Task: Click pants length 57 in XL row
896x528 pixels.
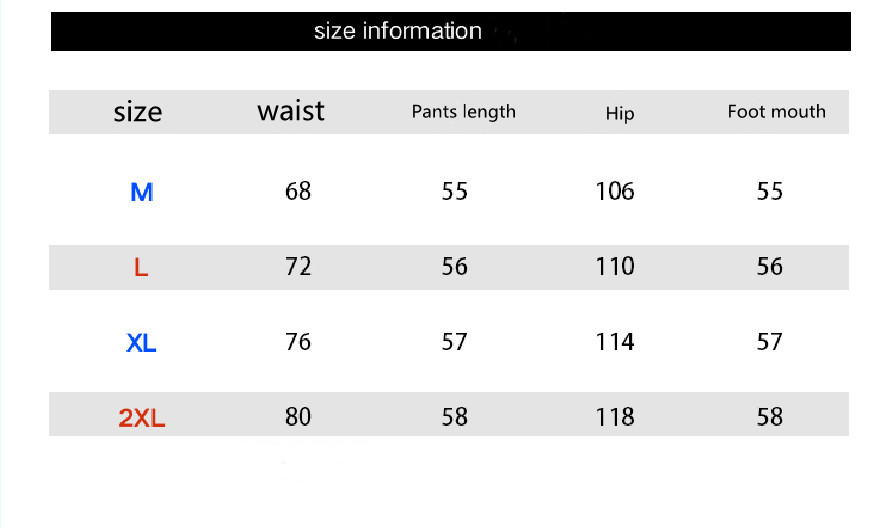Action: 455,342
